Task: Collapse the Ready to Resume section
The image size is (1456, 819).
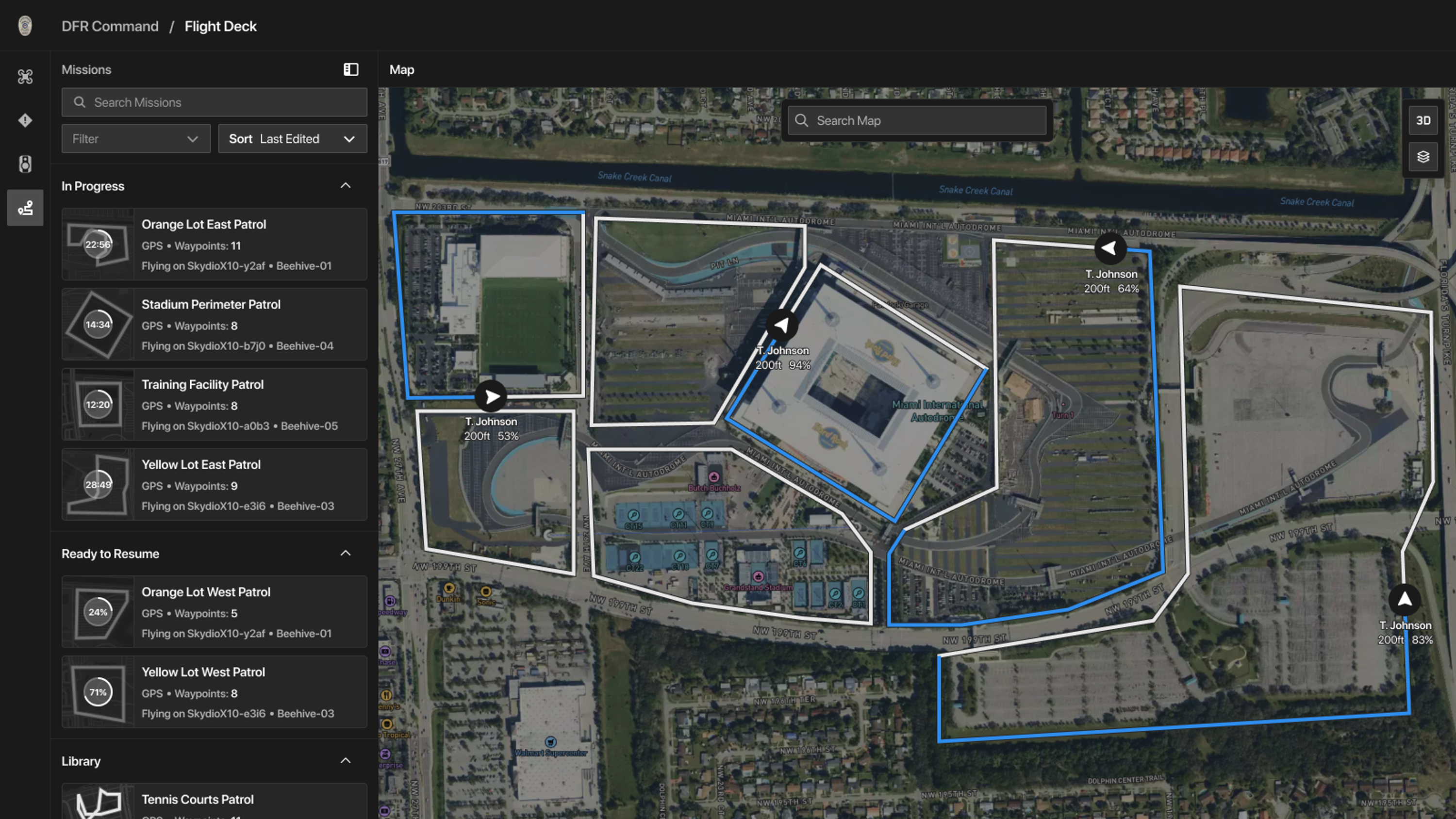Action: 346,553
